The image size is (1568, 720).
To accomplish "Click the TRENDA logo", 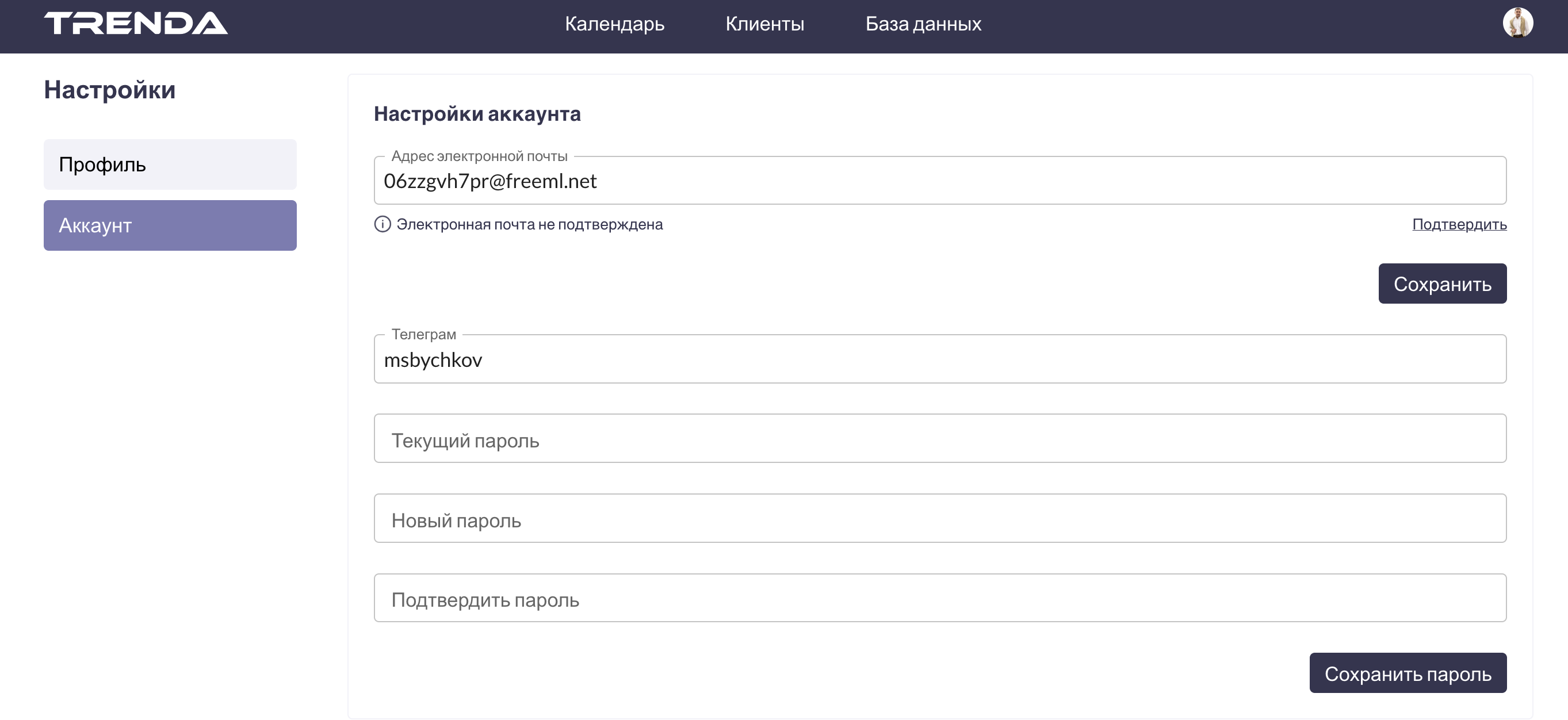I will coord(136,23).
